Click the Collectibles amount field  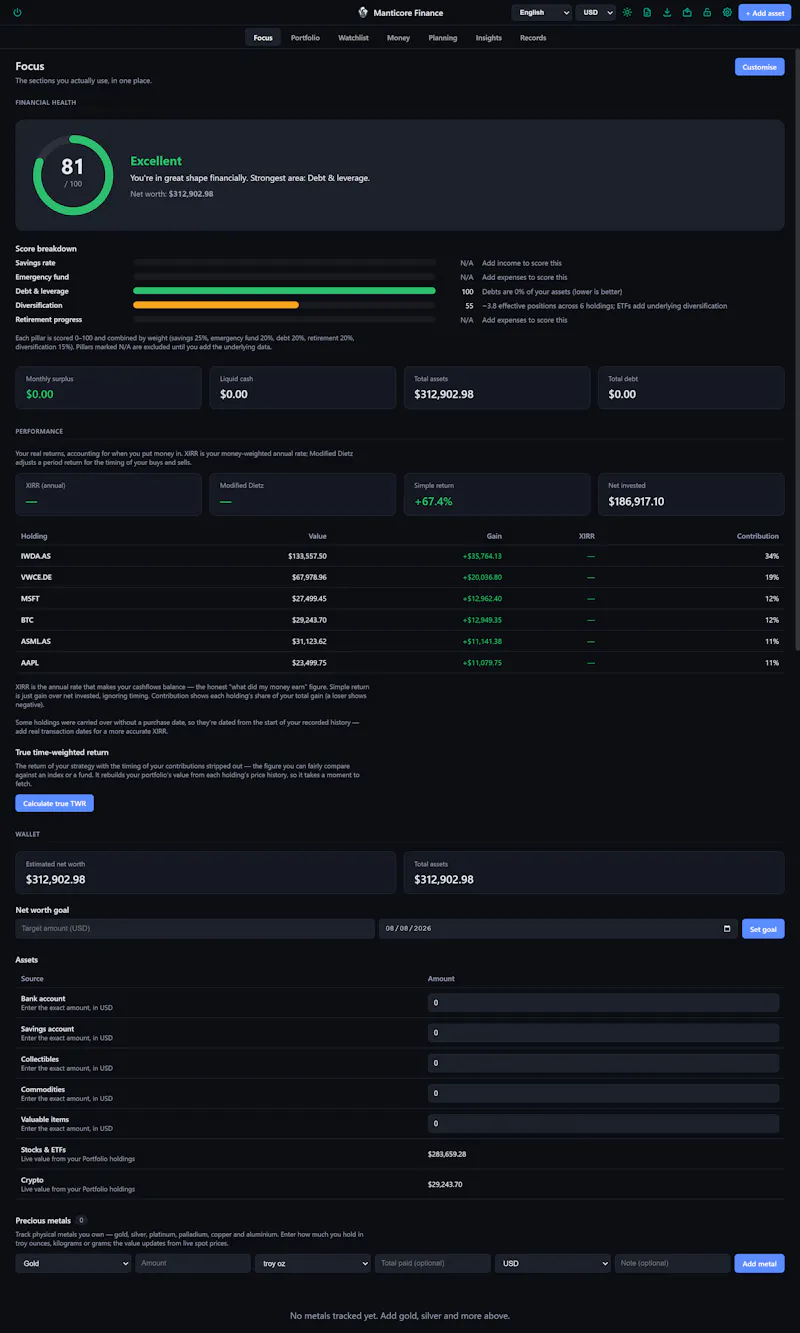pyautogui.click(x=603, y=1063)
